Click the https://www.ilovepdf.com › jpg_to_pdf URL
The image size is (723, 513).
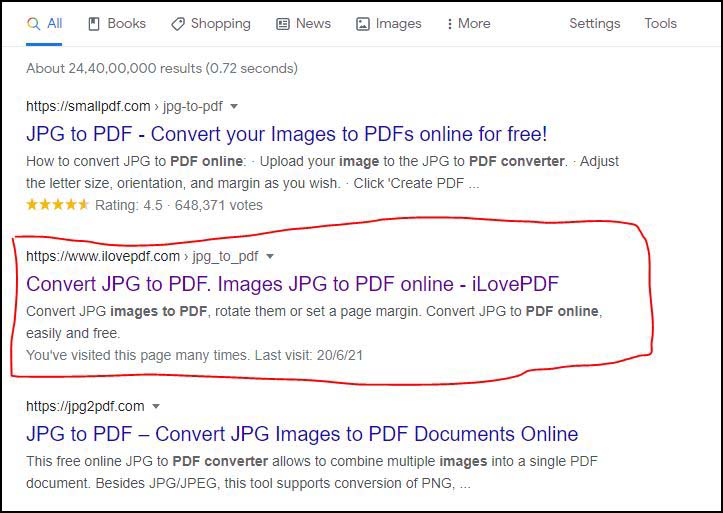[x=142, y=256]
